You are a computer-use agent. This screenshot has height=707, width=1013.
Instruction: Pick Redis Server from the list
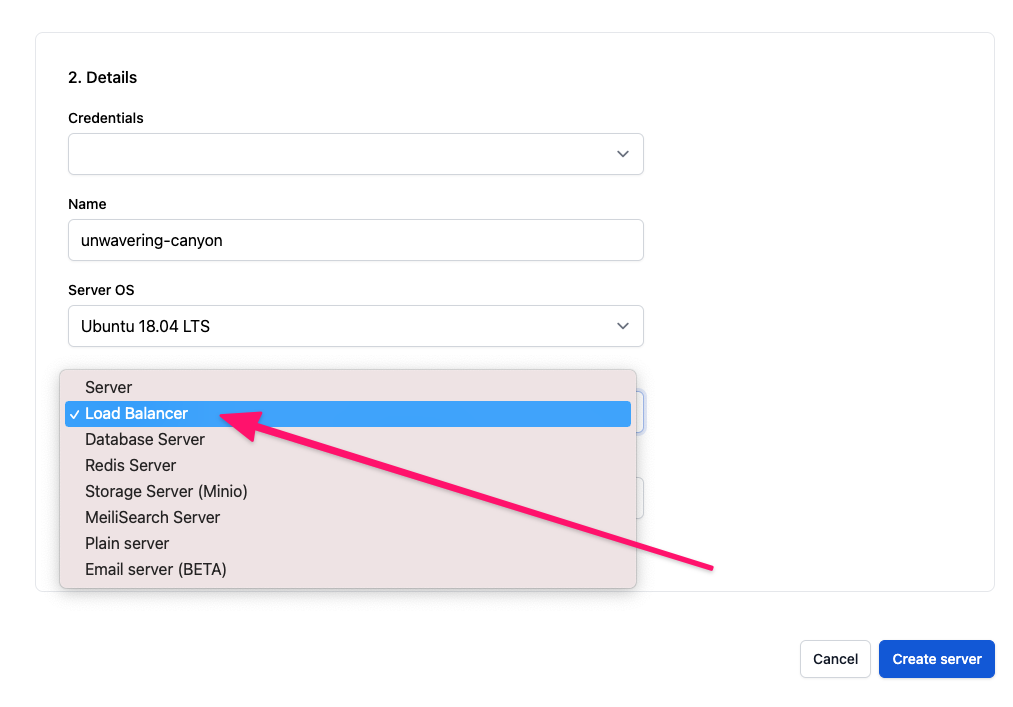(348, 465)
